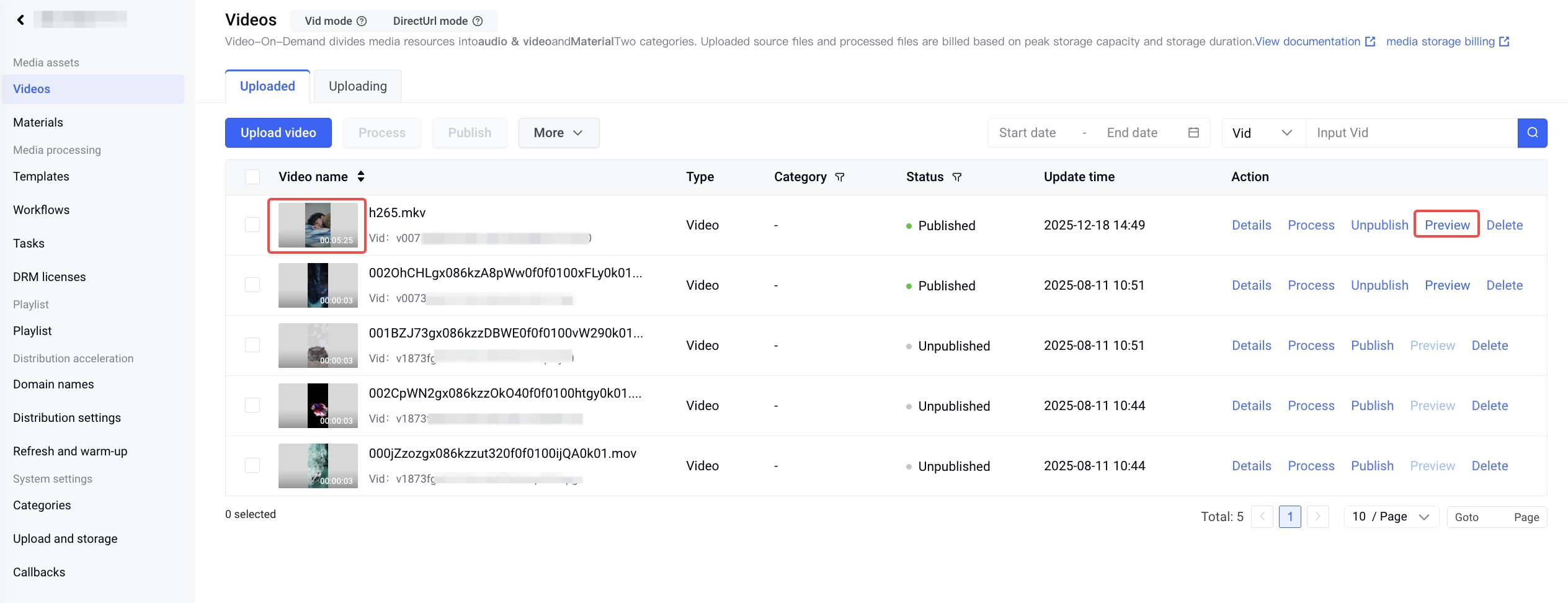Open Workflows in the sidebar
Viewport: 1568px width, 603px height.
point(42,210)
